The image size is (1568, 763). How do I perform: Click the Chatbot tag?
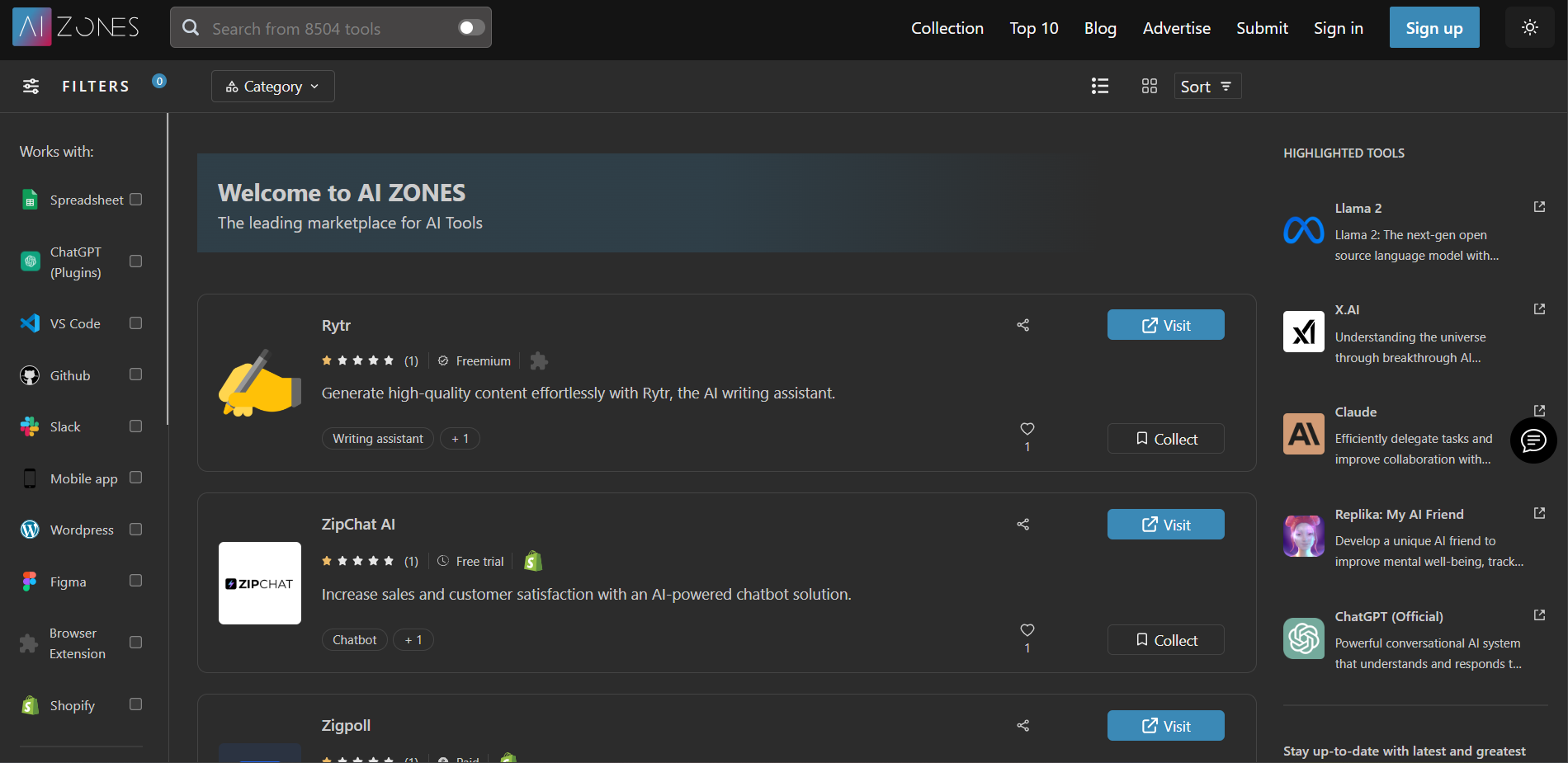(355, 640)
